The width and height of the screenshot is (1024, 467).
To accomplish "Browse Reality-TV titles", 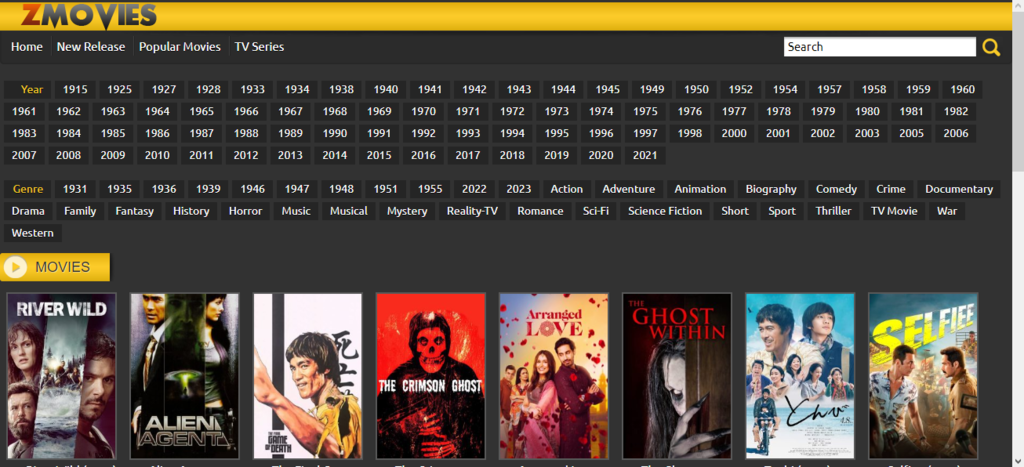I will pyautogui.click(x=472, y=212).
